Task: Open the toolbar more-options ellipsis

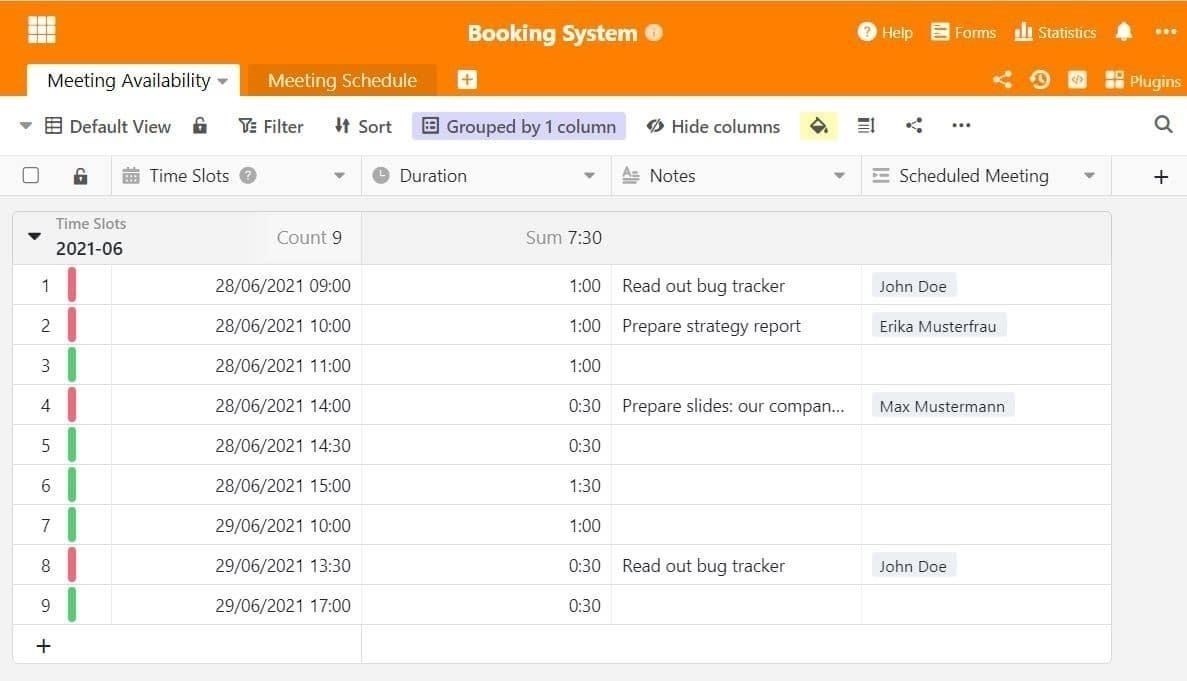Action: pyautogui.click(x=961, y=126)
